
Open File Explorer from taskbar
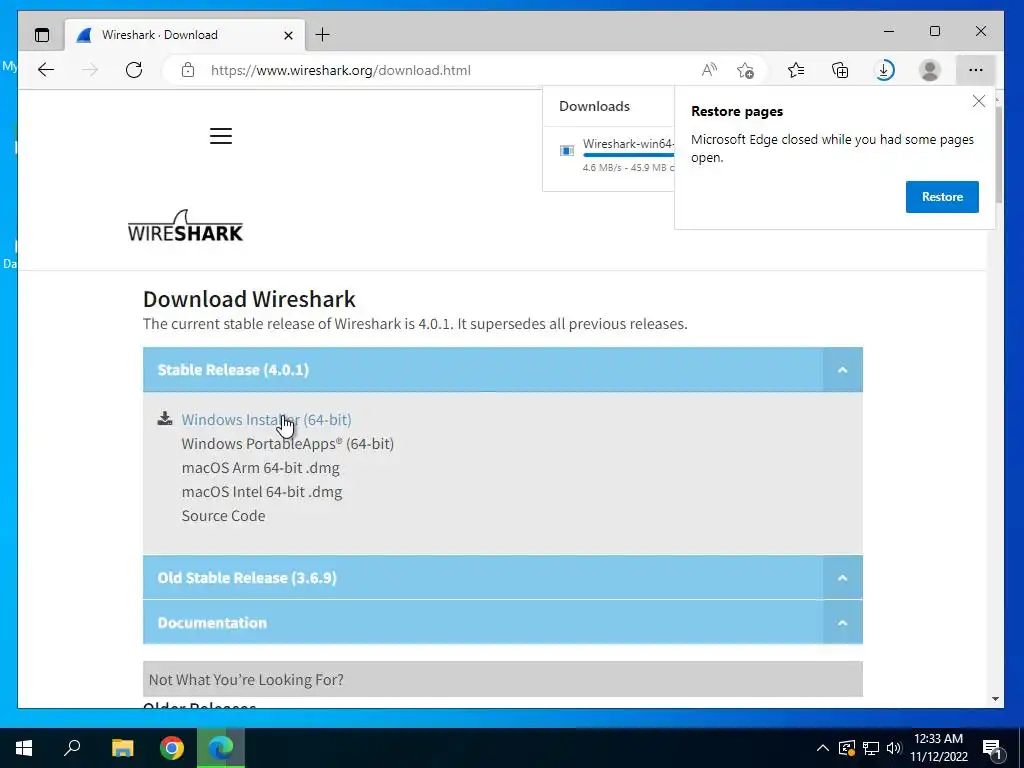(122, 748)
